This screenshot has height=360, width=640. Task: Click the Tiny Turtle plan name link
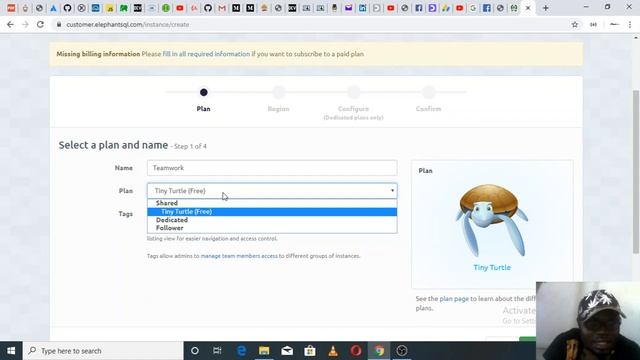(492, 267)
